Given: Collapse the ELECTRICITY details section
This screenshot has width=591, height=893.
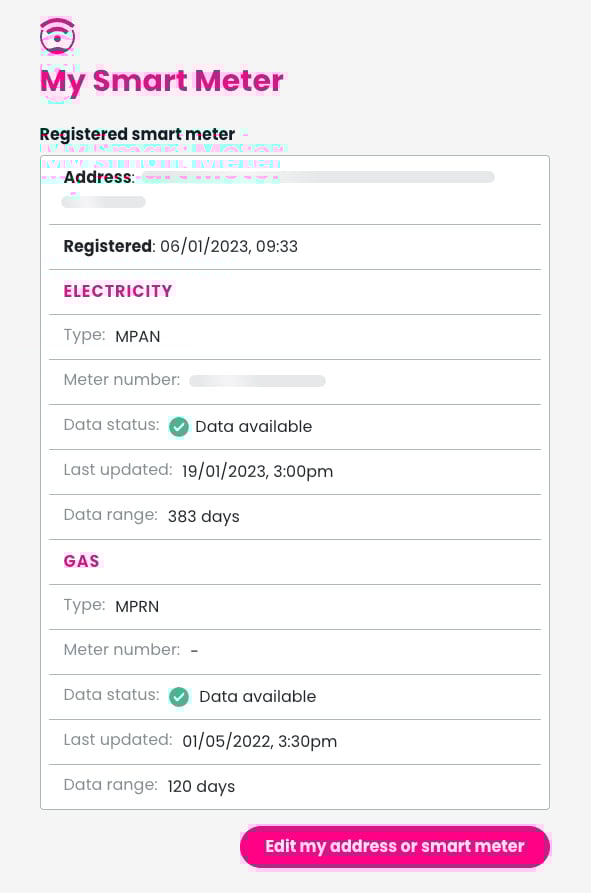Looking at the screenshot, I should (x=117, y=291).
